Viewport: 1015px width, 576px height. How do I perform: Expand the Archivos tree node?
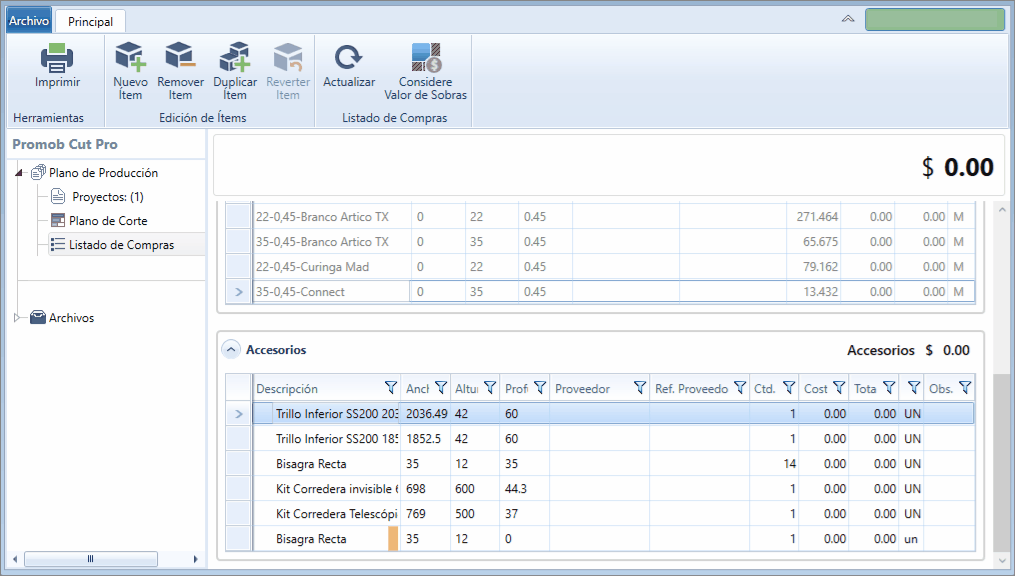click(17, 318)
